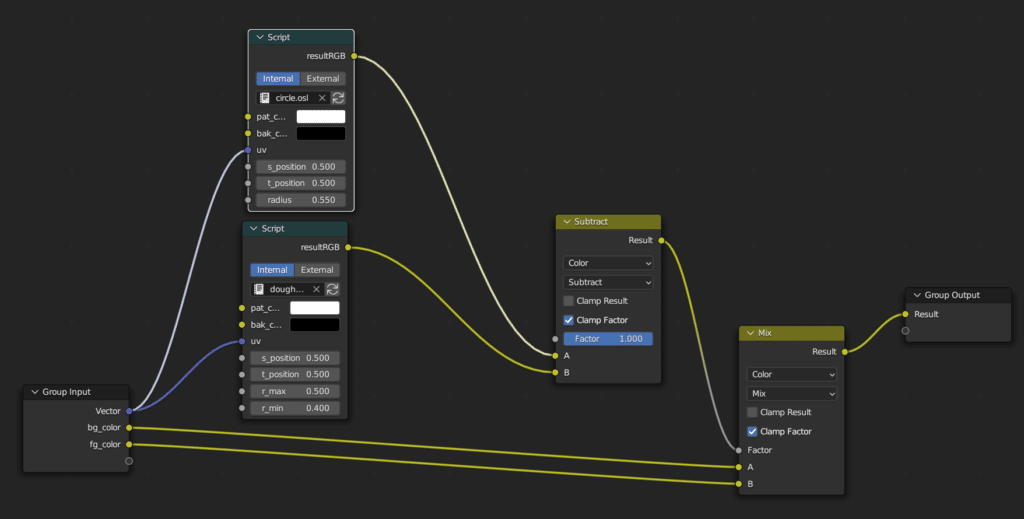Open the Subtract blend mode dropdown

point(608,282)
